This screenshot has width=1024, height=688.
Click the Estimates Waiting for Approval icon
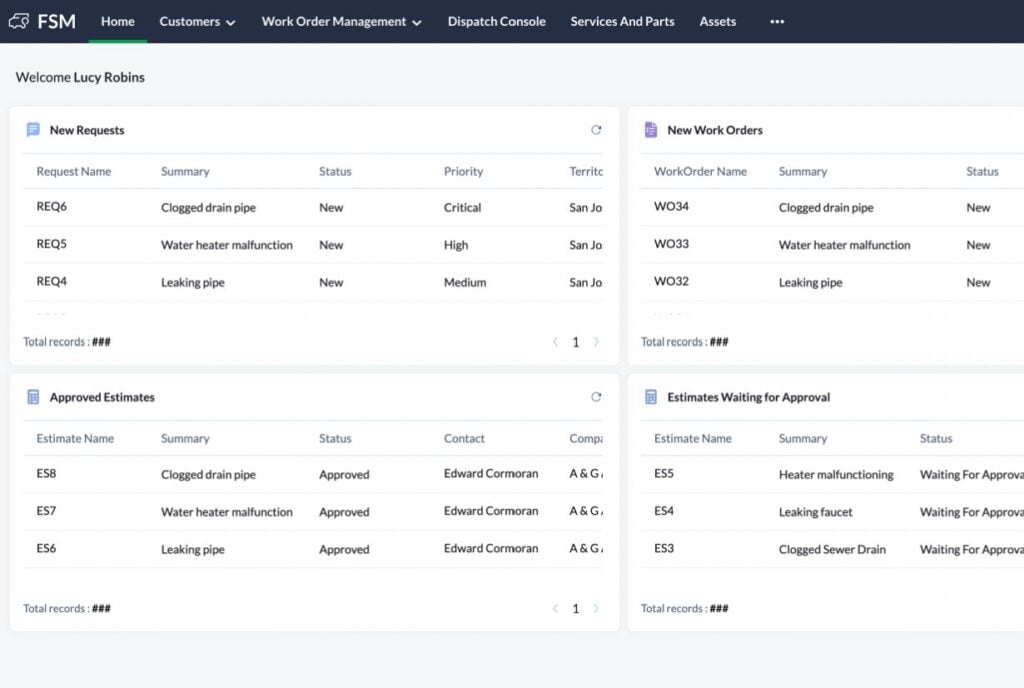(x=650, y=397)
